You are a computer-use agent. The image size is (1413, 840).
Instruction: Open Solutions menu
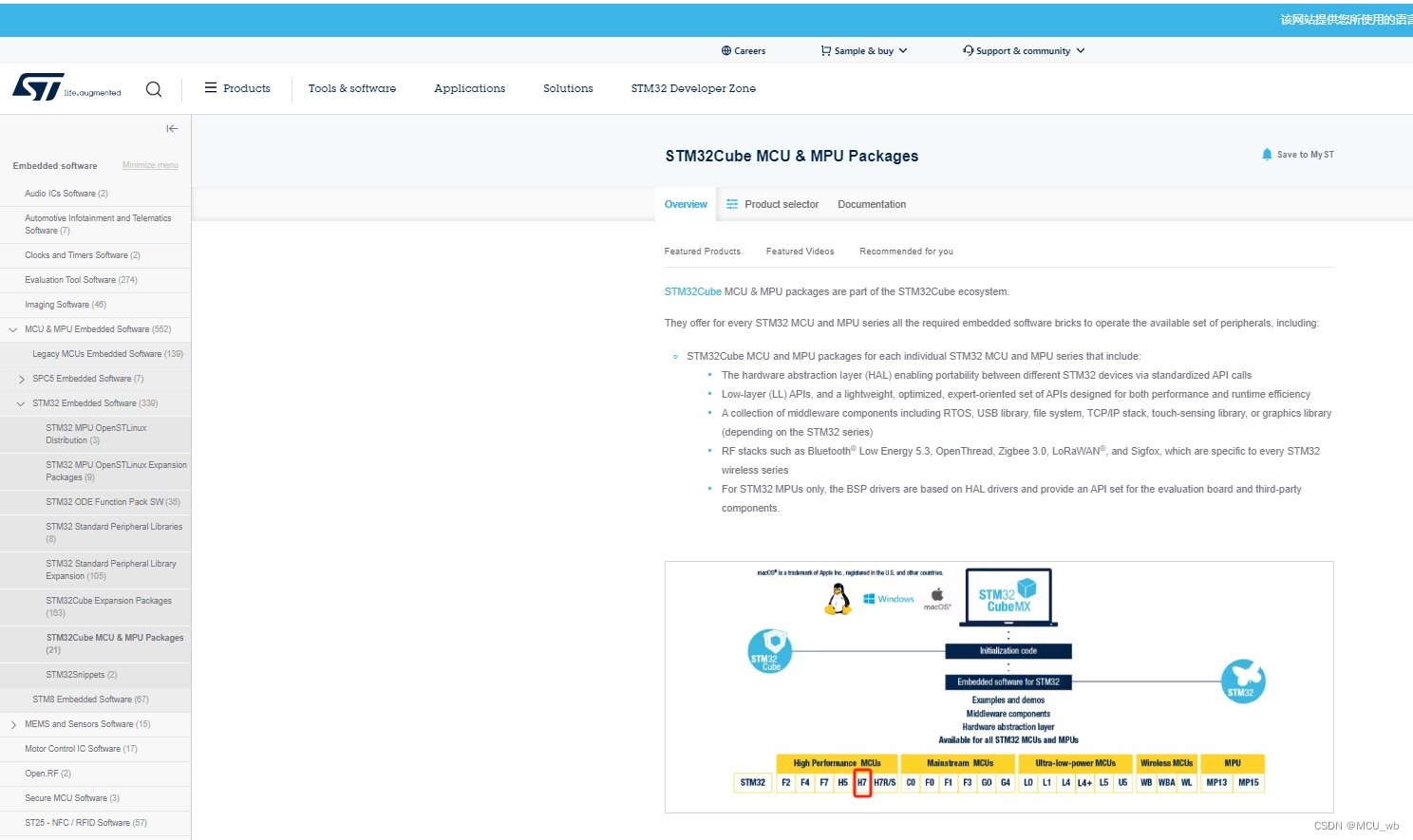[568, 88]
